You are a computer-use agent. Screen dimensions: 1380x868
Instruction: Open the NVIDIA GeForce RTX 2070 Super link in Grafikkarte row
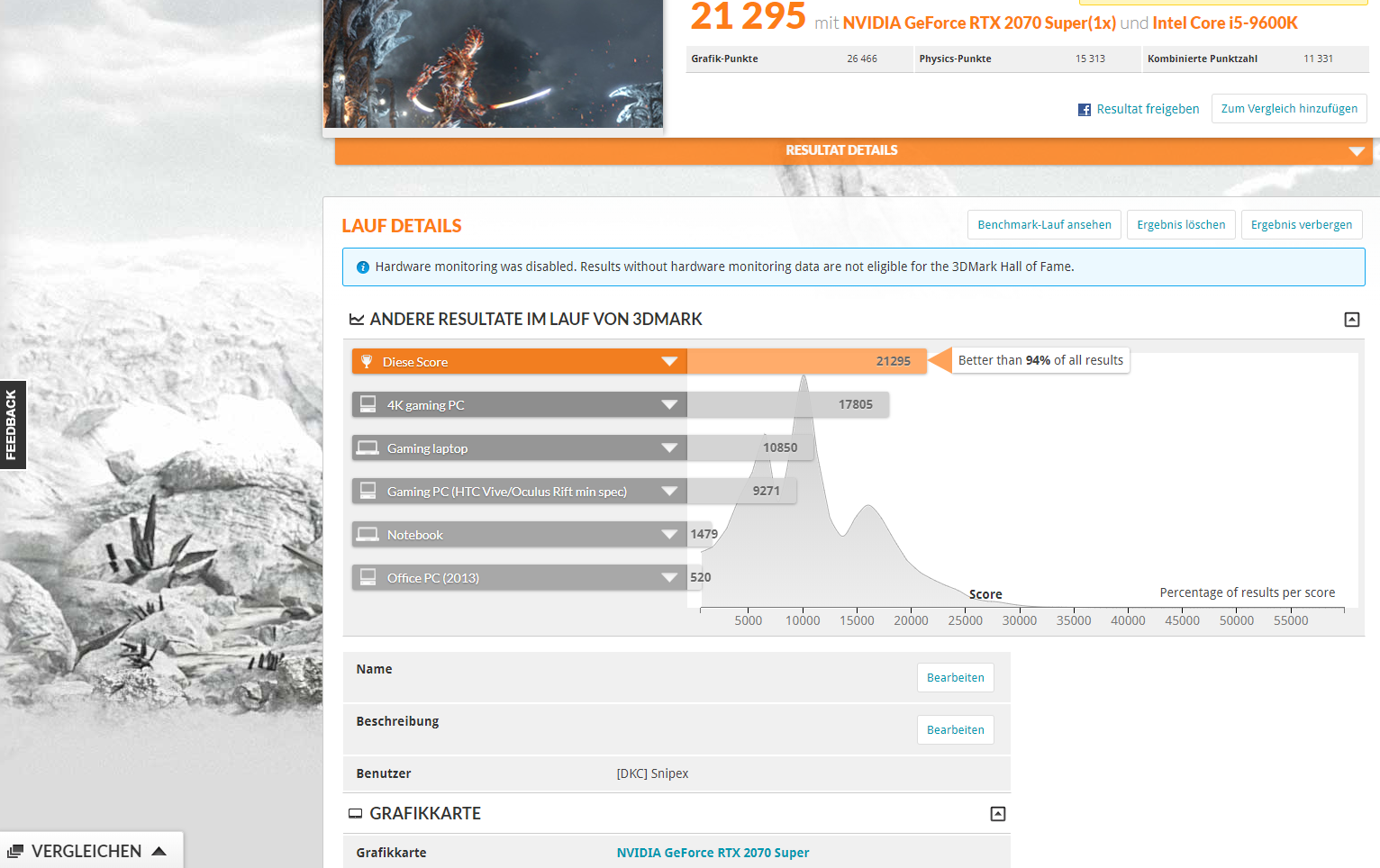point(713,853)
